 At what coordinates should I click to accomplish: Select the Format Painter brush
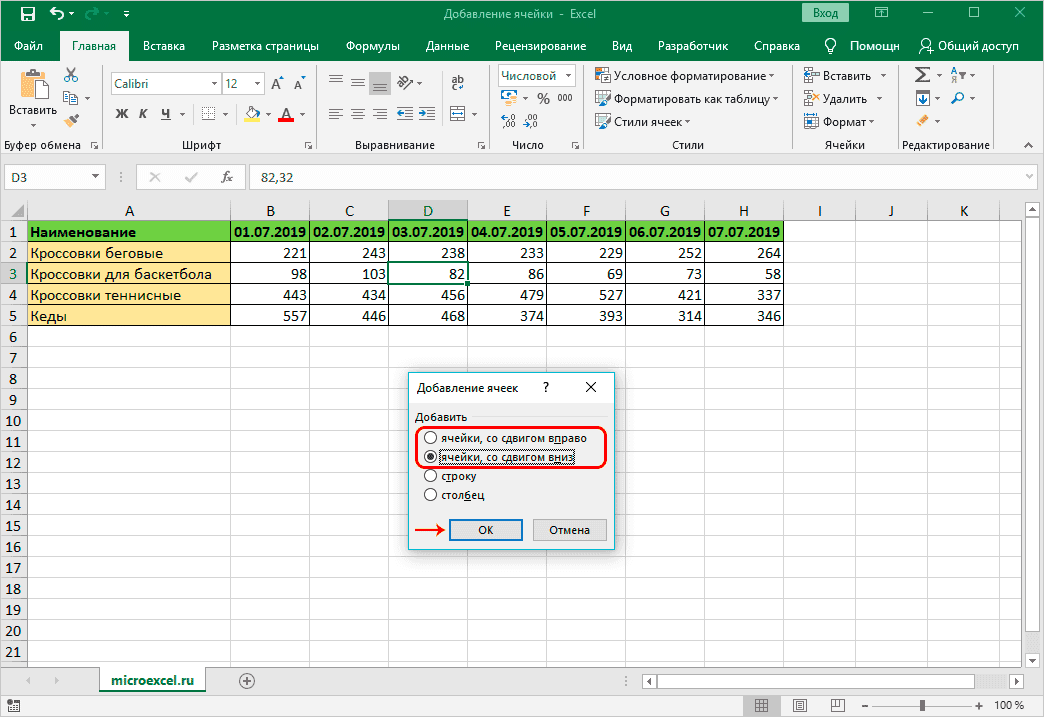click(70, 120)
